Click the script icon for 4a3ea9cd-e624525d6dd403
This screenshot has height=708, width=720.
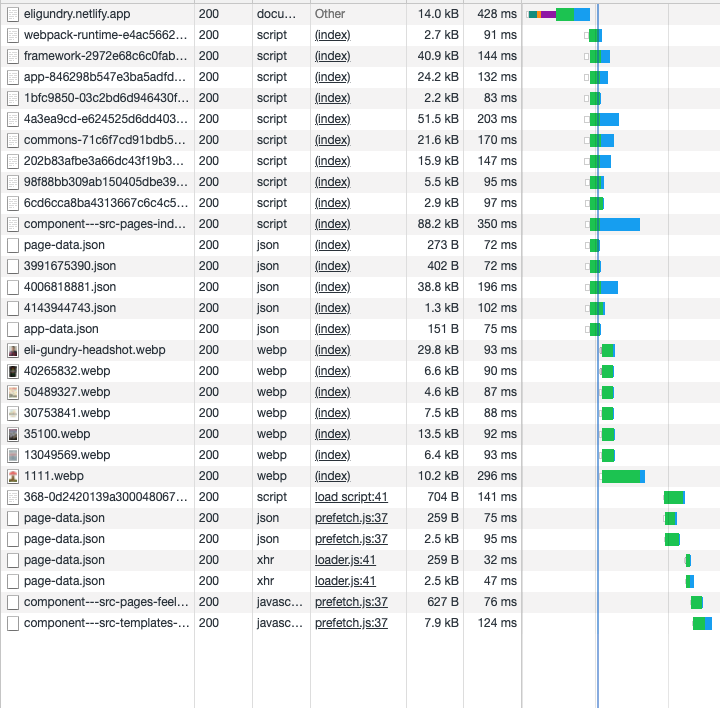pyautogui.click(x=13, y=119)
